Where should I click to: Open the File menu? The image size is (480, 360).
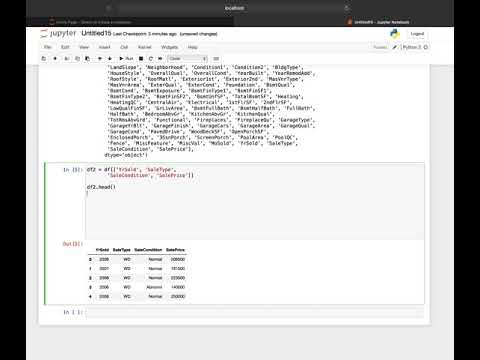[48, 47]
